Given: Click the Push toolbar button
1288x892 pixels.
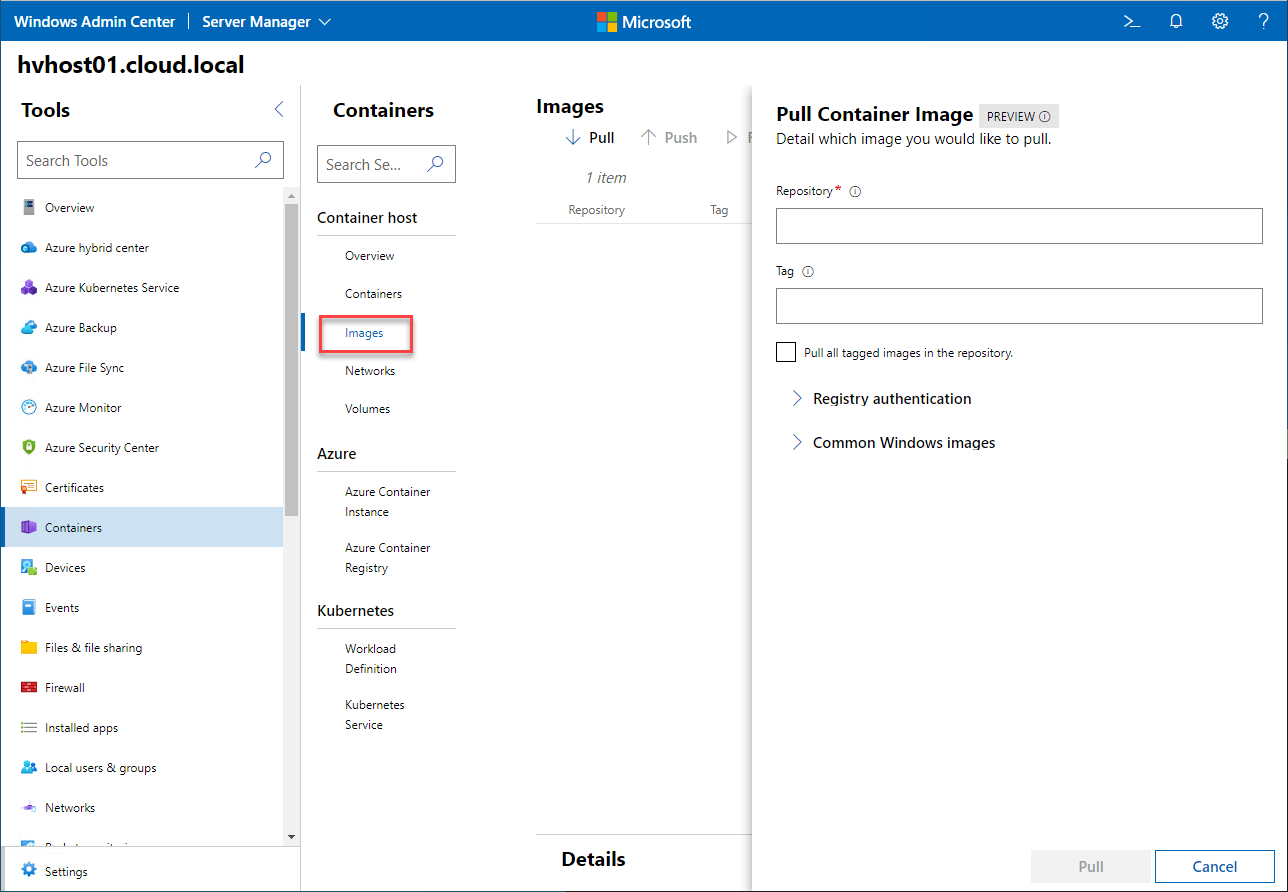Looking at the screenshot, I should (668, 138).
